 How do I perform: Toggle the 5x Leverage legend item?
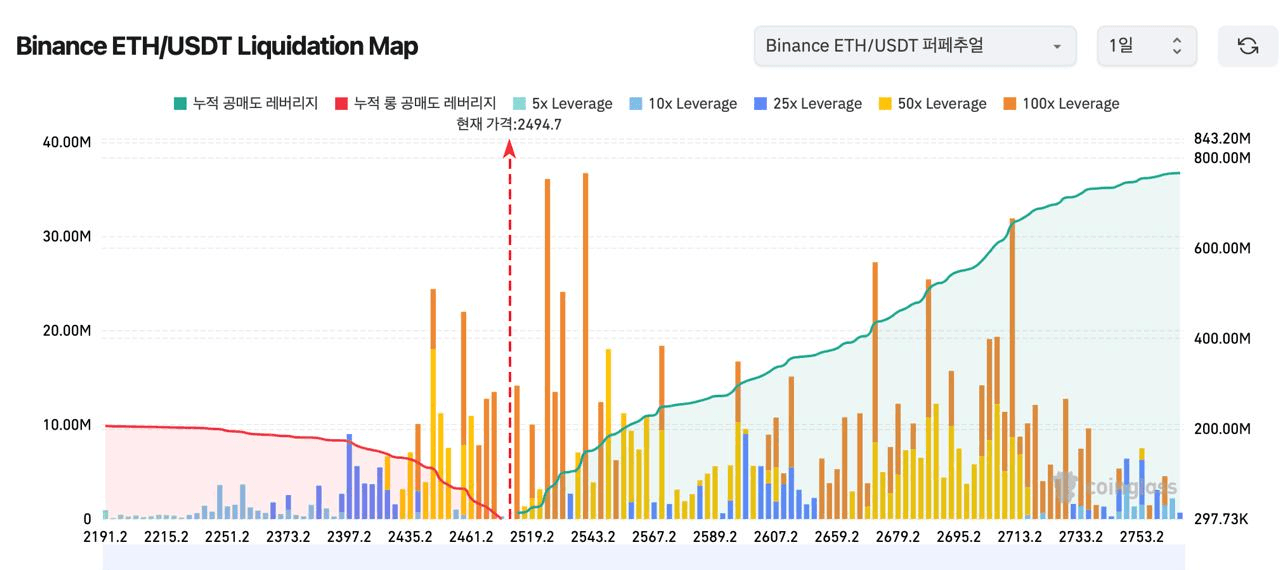[x=562, y=103]
